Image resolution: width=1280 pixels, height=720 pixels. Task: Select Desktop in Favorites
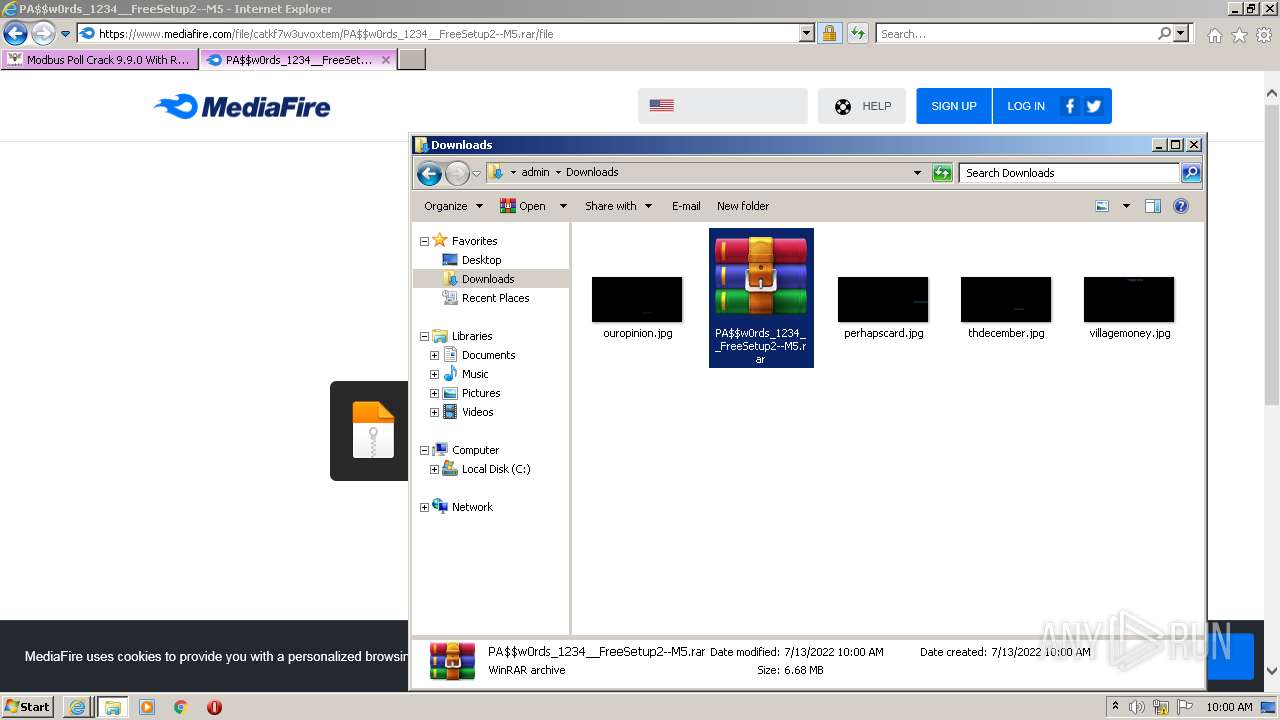point(481,260)
